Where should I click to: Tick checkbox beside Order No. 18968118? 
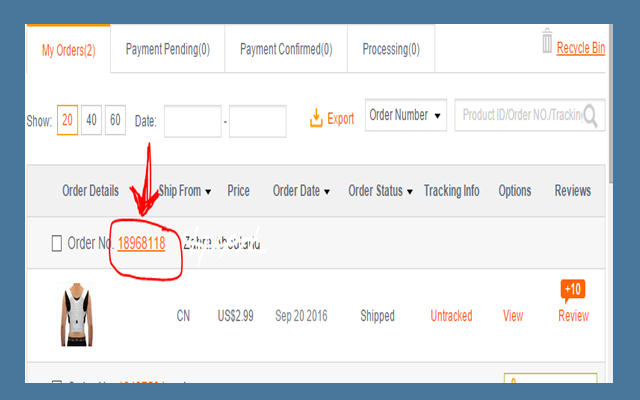pos(57,243)
